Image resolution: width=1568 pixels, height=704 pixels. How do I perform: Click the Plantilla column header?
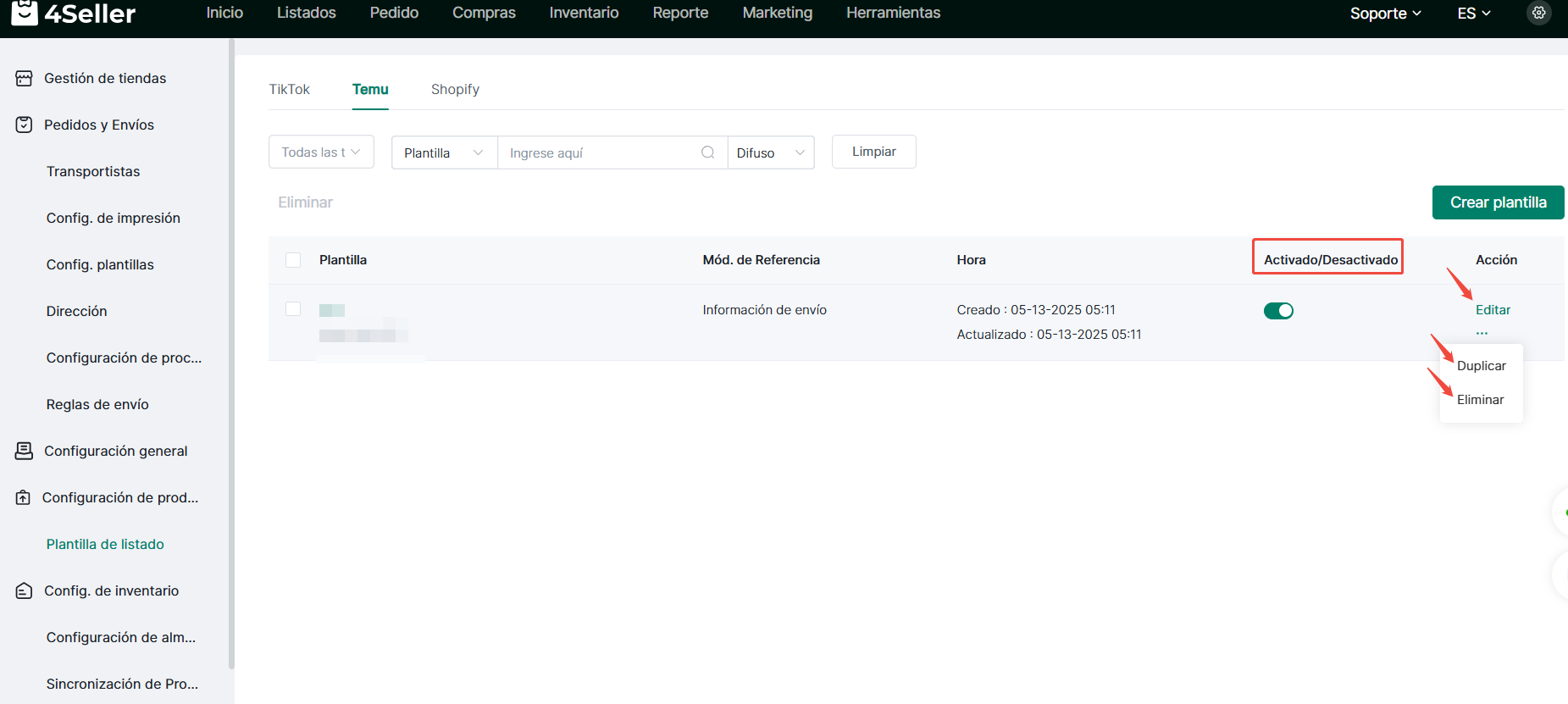click(343, 260)
